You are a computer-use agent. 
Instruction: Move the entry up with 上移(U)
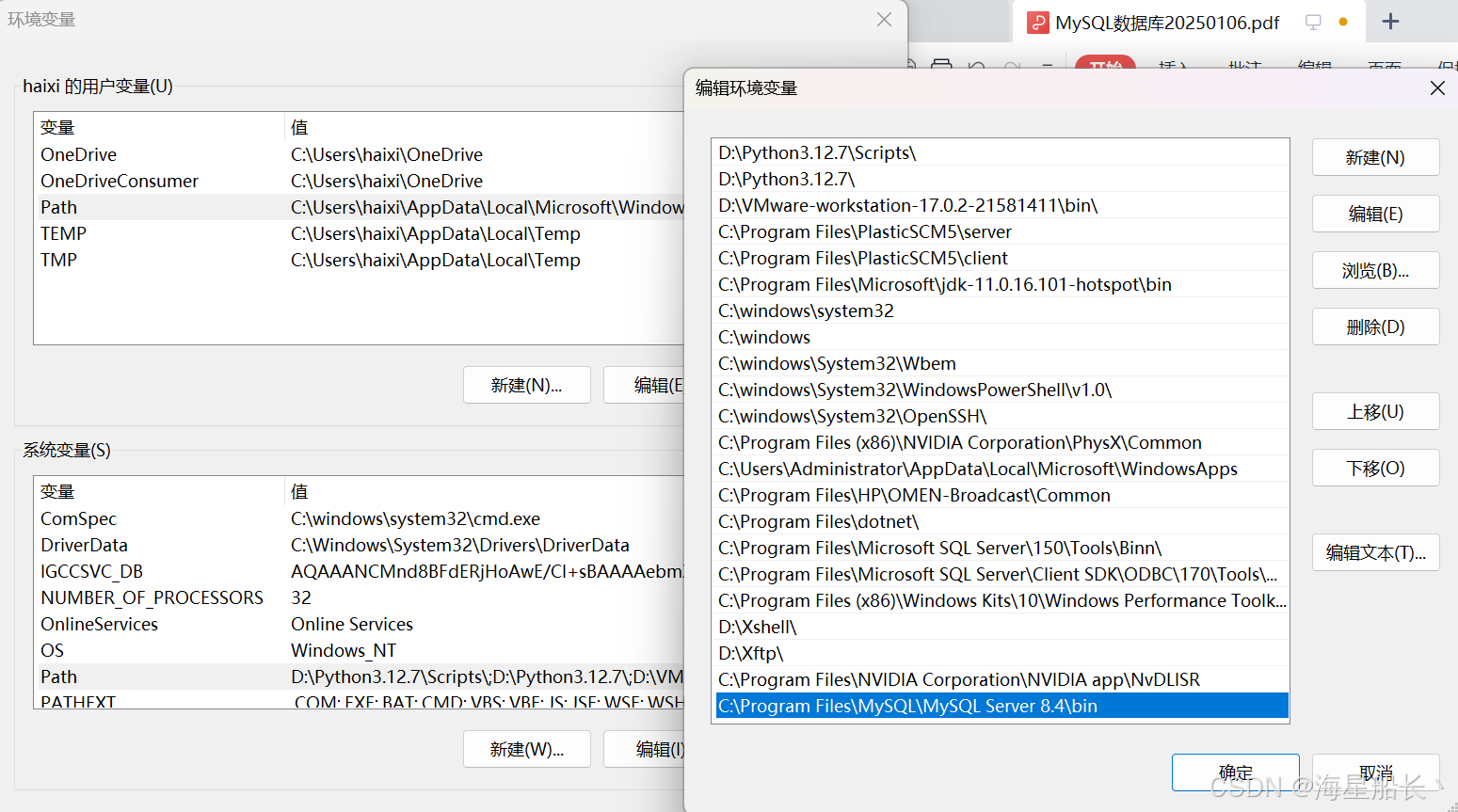tap(1375, 411)
